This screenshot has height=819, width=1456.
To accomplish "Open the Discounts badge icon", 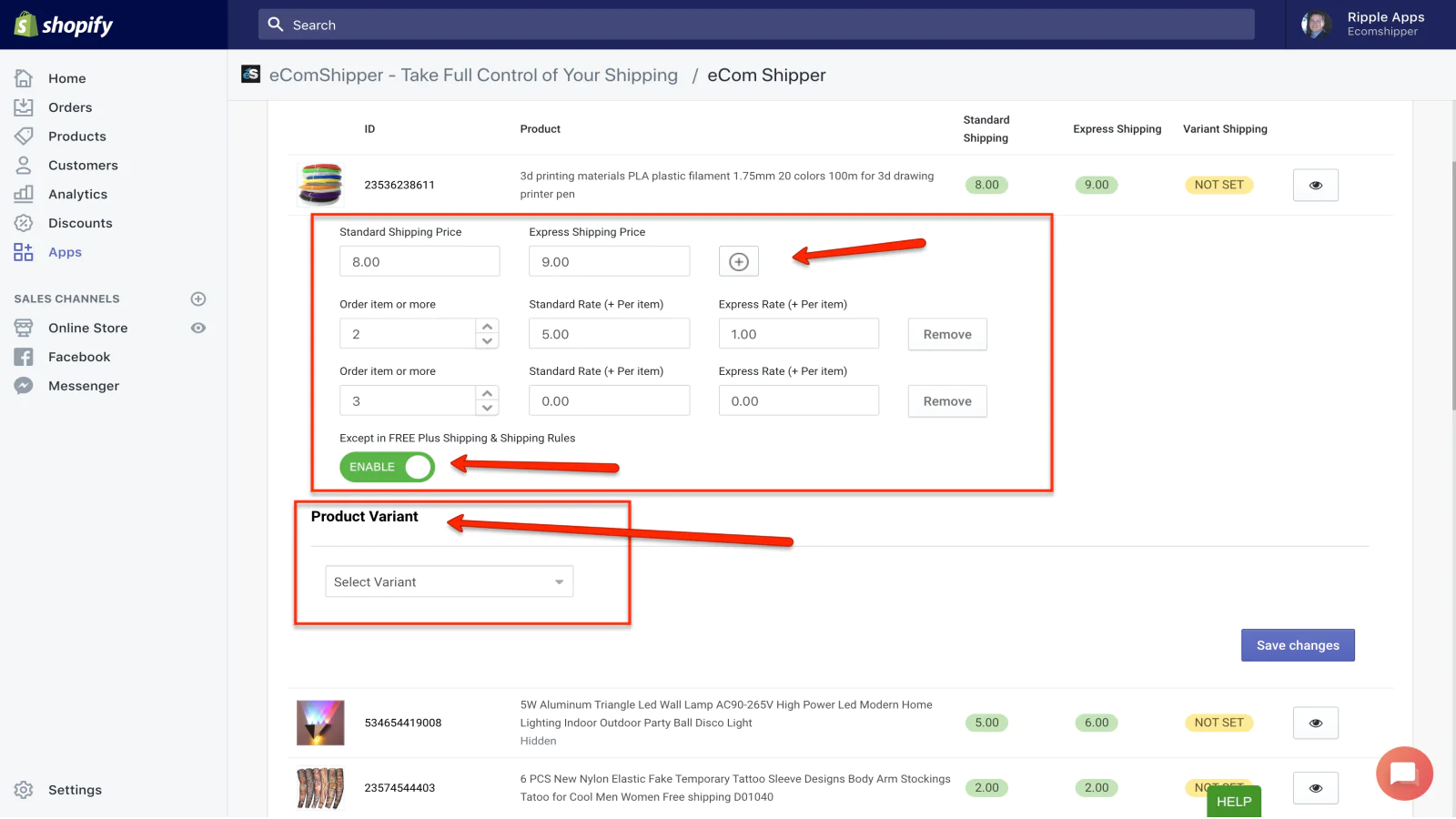I will tap(24, 223).
